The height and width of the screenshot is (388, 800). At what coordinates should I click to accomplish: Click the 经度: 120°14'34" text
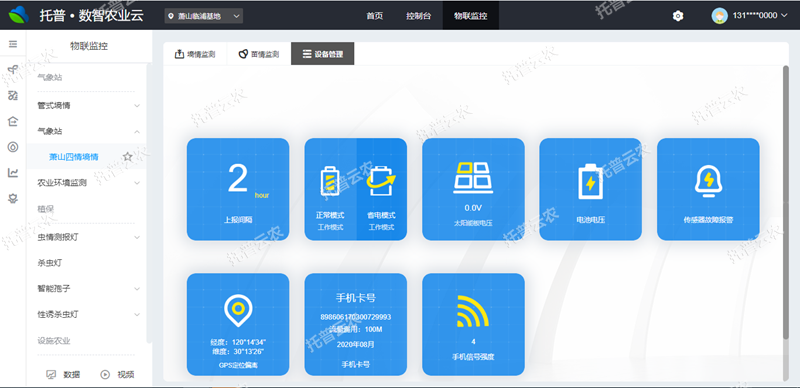pyautogui.click(x=238, y=342)
